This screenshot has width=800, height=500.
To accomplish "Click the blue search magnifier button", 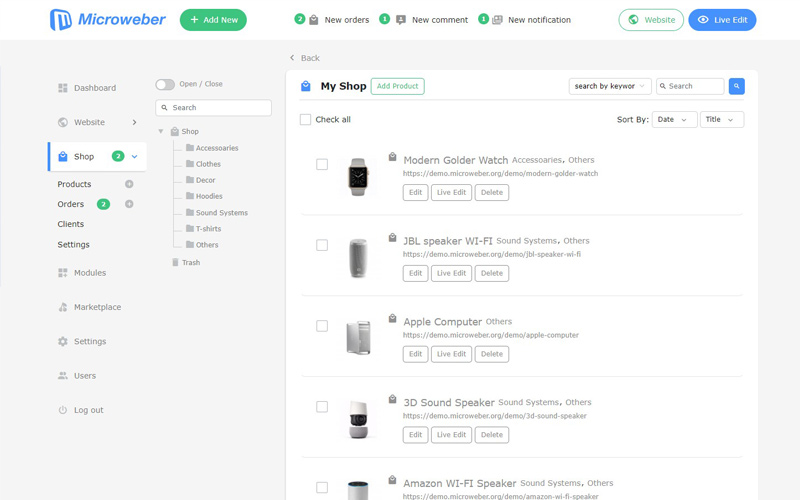I will pos(737,86).
